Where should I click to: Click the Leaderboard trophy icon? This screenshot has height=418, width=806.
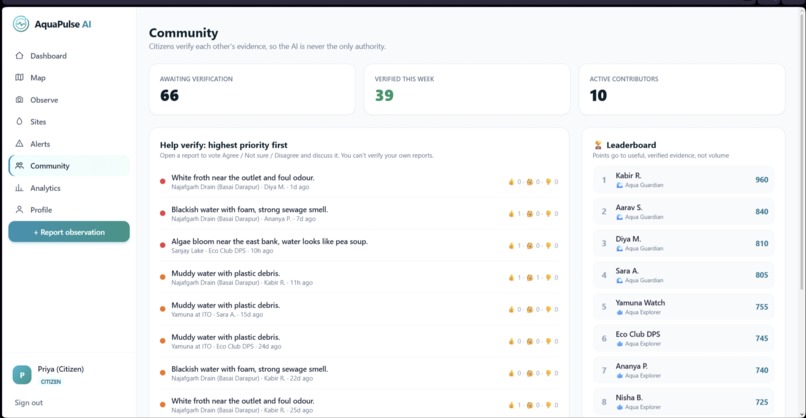(598, 145)
